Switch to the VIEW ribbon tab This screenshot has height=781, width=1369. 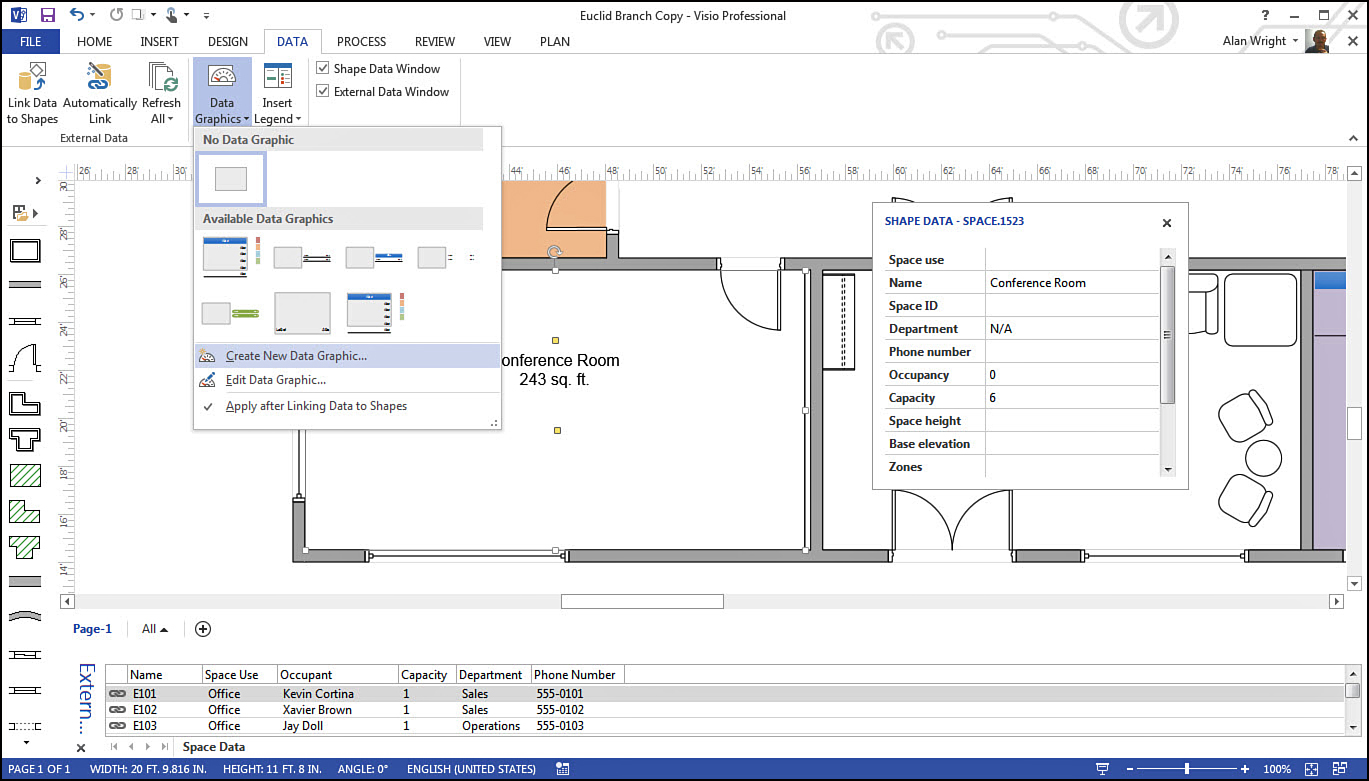tap(497, 42)
